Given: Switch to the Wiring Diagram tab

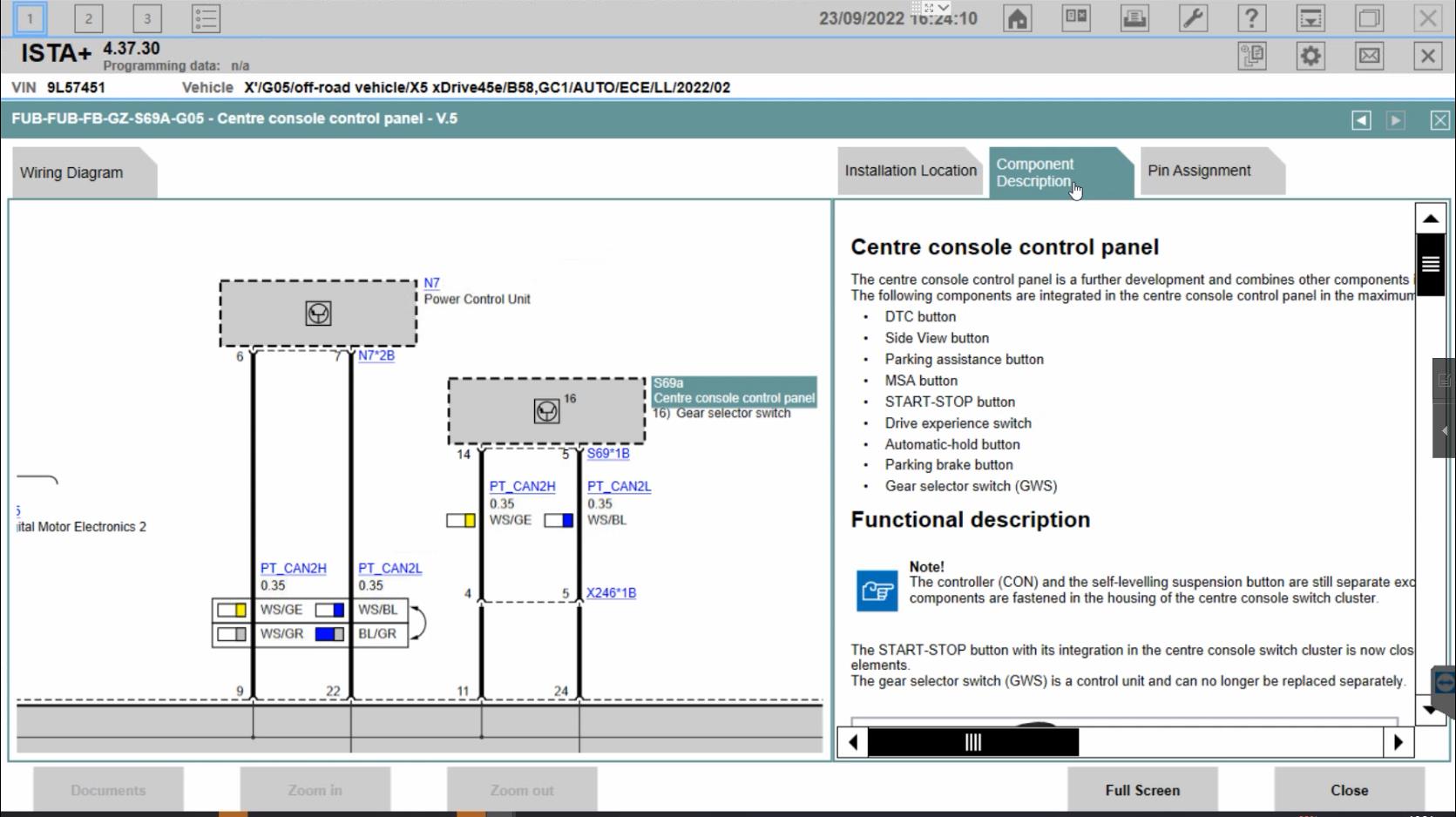Looking at the screenshot, I should coord(84,172).
